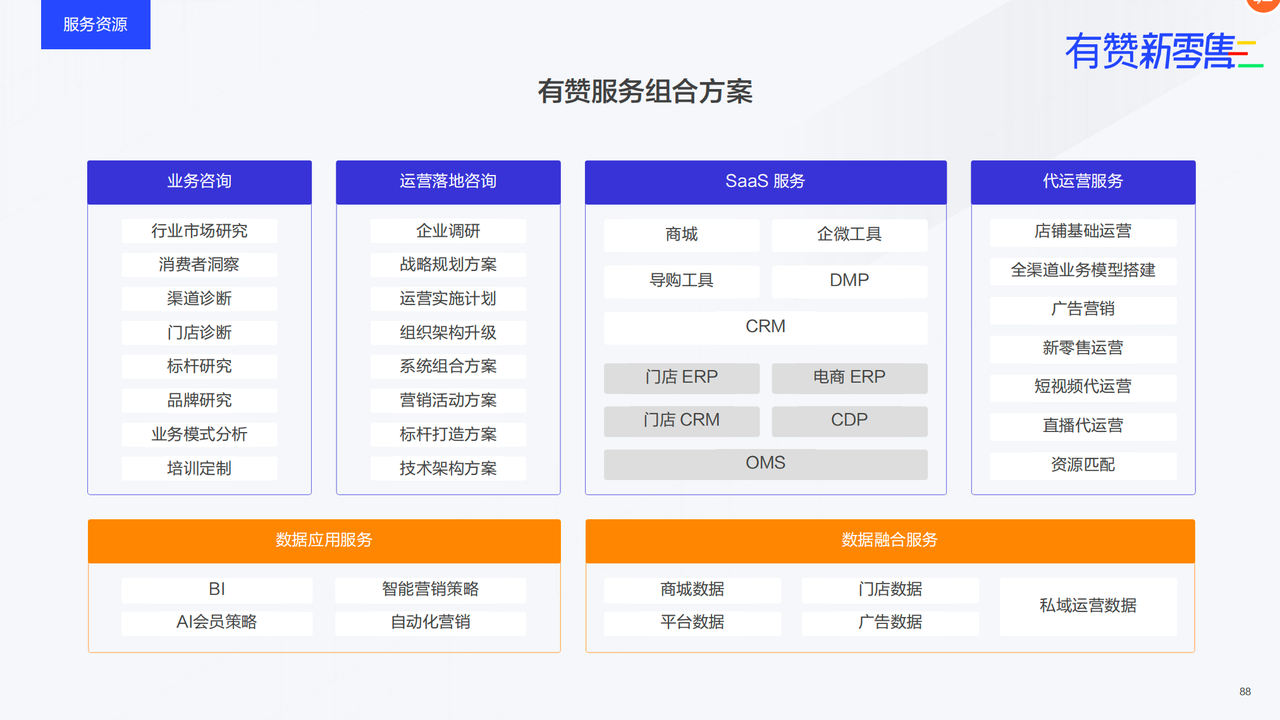This screenshot has height=720, width=1280.
Task: Click the gray 门店 ERP box
Action: [x=681, y=378]
